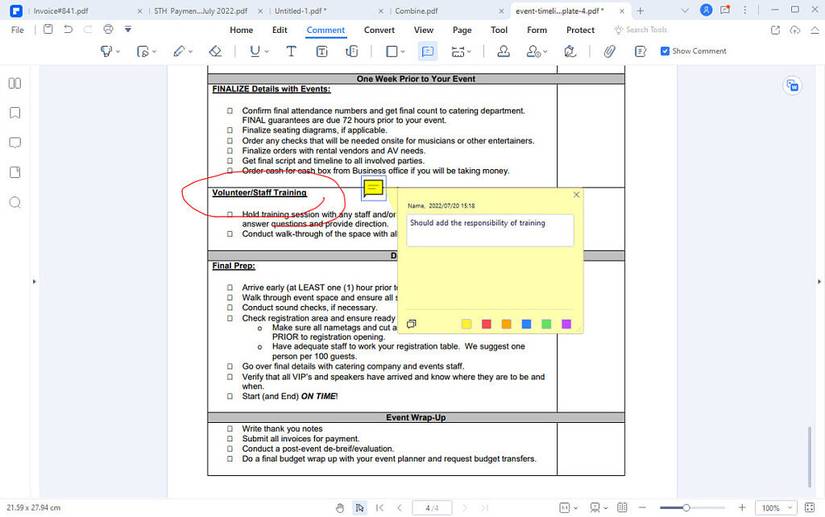The height and width of the screenshot is (517, 825).
Task: Select the Highlight tool
Action: [x=106, y=51]
